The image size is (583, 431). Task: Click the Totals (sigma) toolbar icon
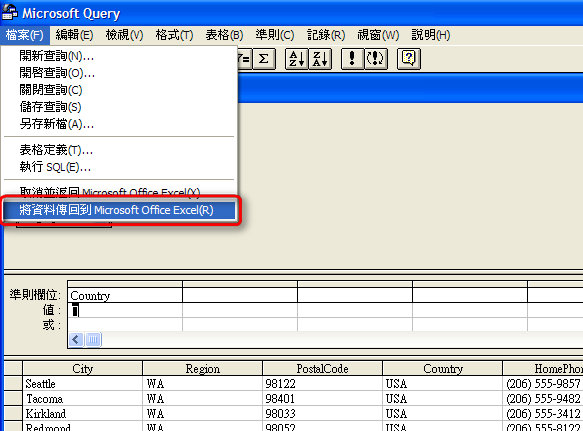(x=264, y=59)
